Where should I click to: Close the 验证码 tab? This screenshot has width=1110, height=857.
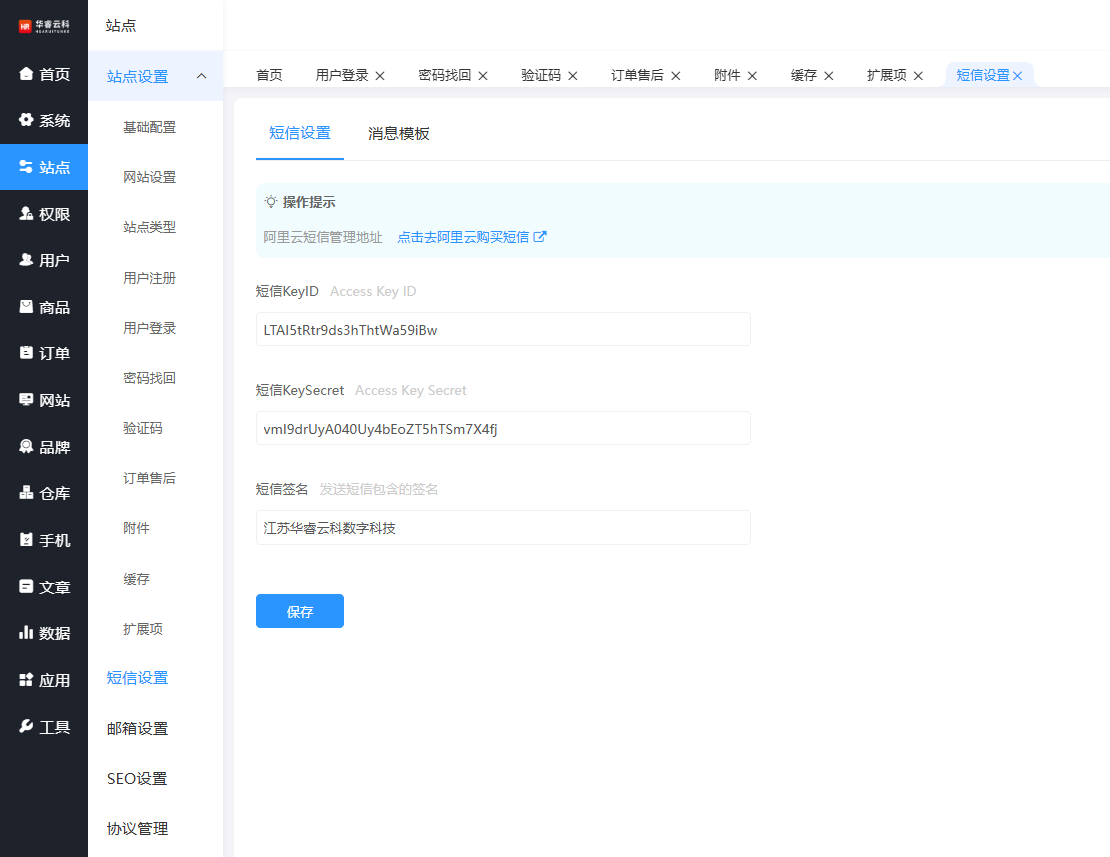pyautogui.click(x=574, y=76)
